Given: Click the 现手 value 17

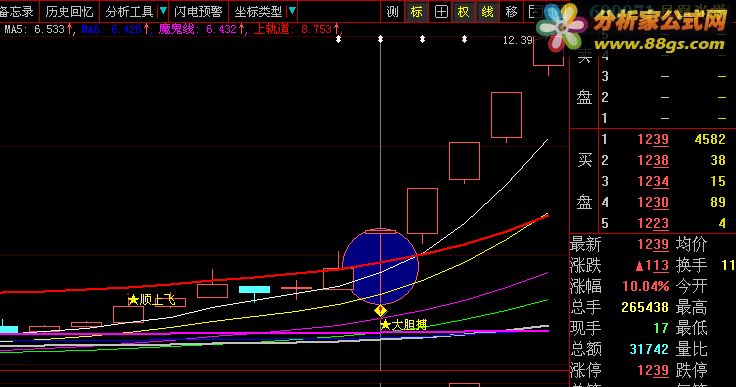Looking at the screenshot, I should [661, 328].
